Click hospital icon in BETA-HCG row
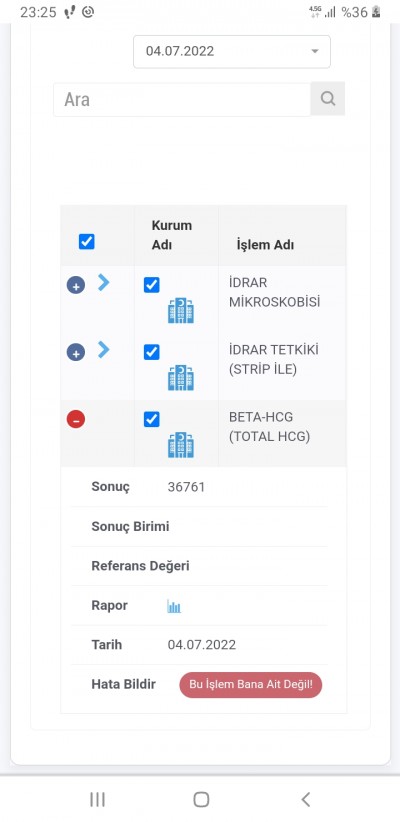Image resolution: width=400 pixels, height=822 pixels. (181, 445)
